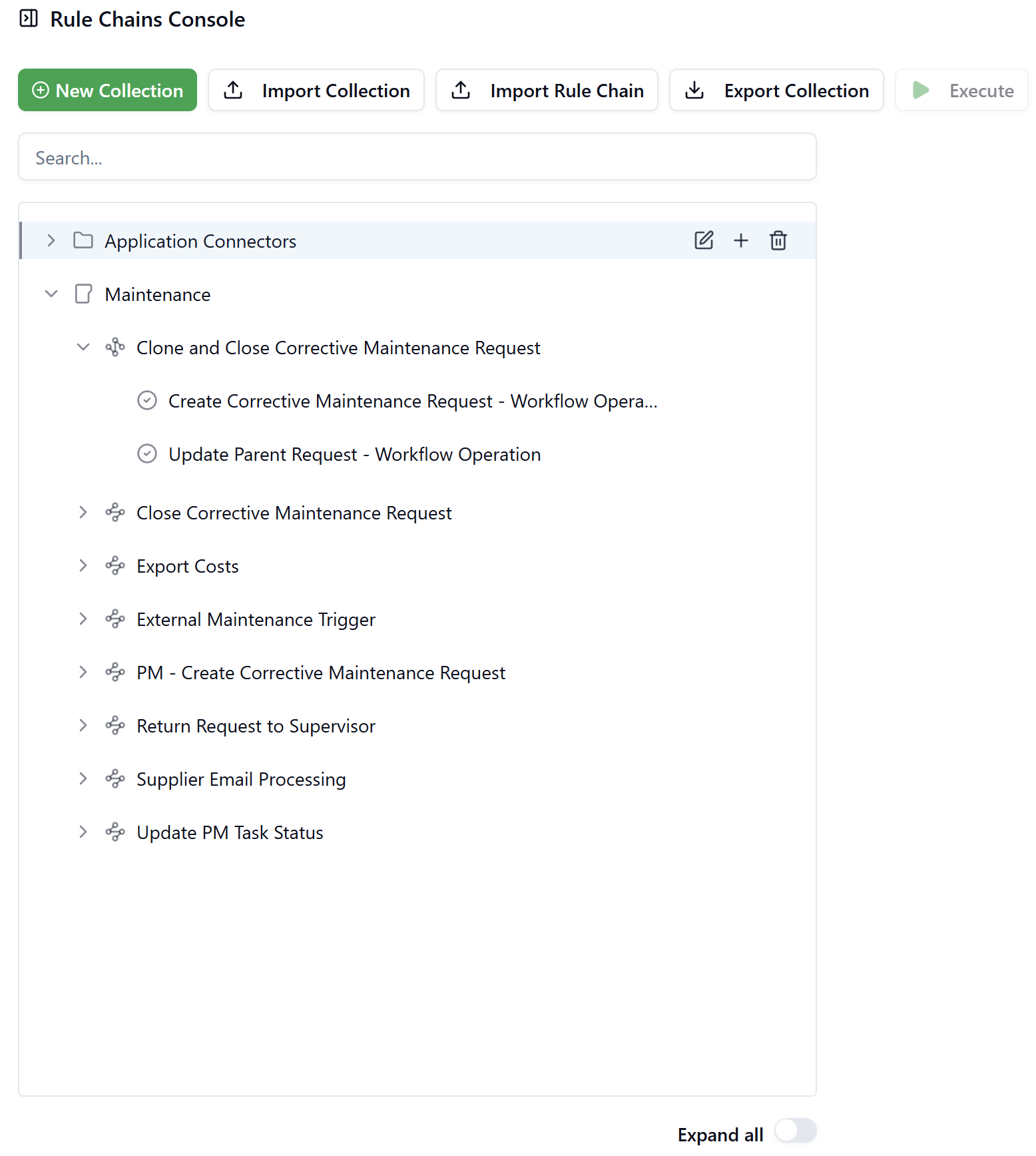The width and height of the screenshot is (1036, 1156).
Task: Click the Import Rule Chain button
Action: (547, 90)
